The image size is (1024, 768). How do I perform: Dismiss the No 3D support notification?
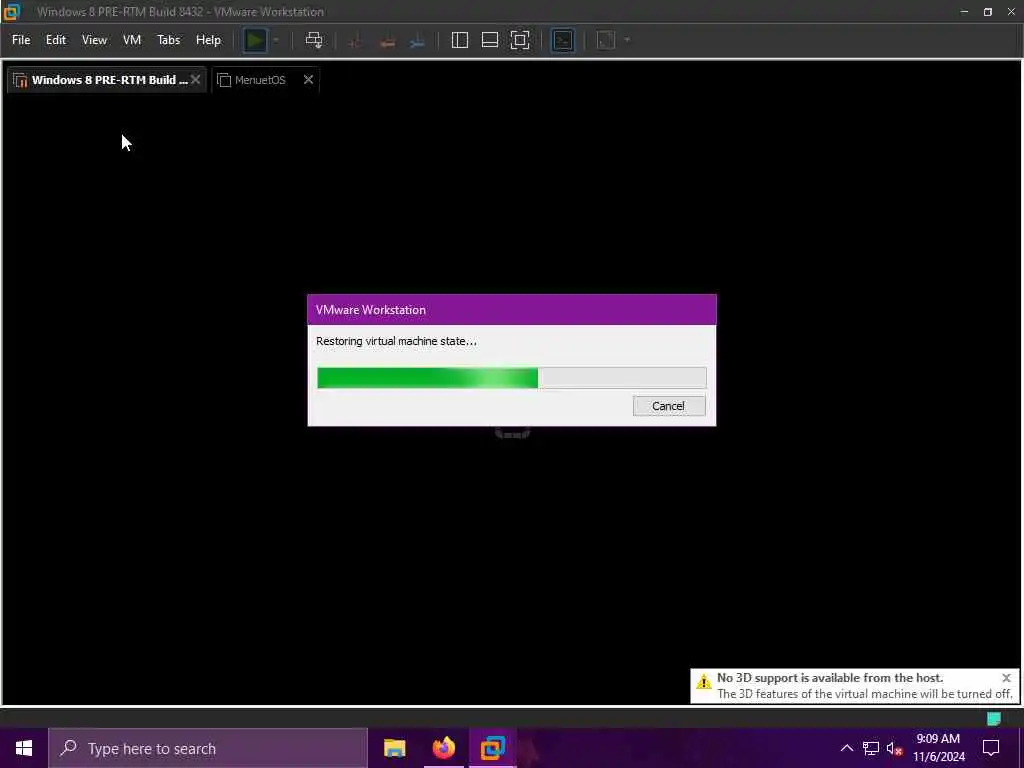click(x=1006, y=678)
